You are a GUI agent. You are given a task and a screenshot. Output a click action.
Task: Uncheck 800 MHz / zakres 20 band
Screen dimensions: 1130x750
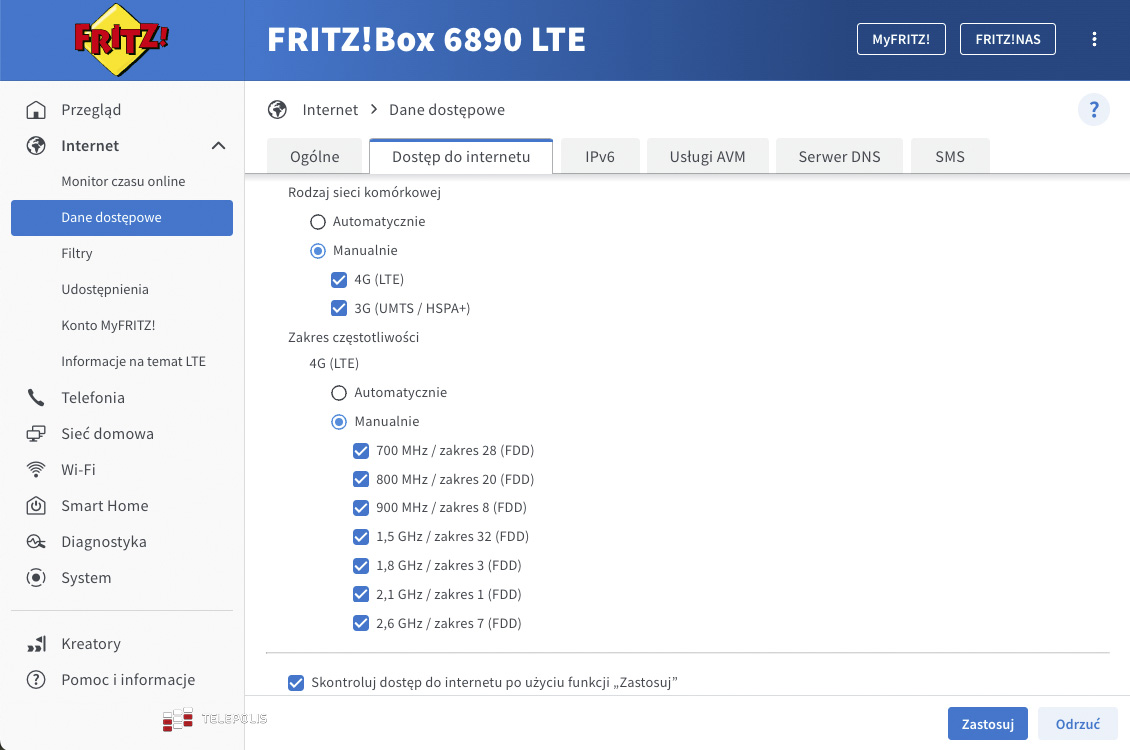point(361,479)
